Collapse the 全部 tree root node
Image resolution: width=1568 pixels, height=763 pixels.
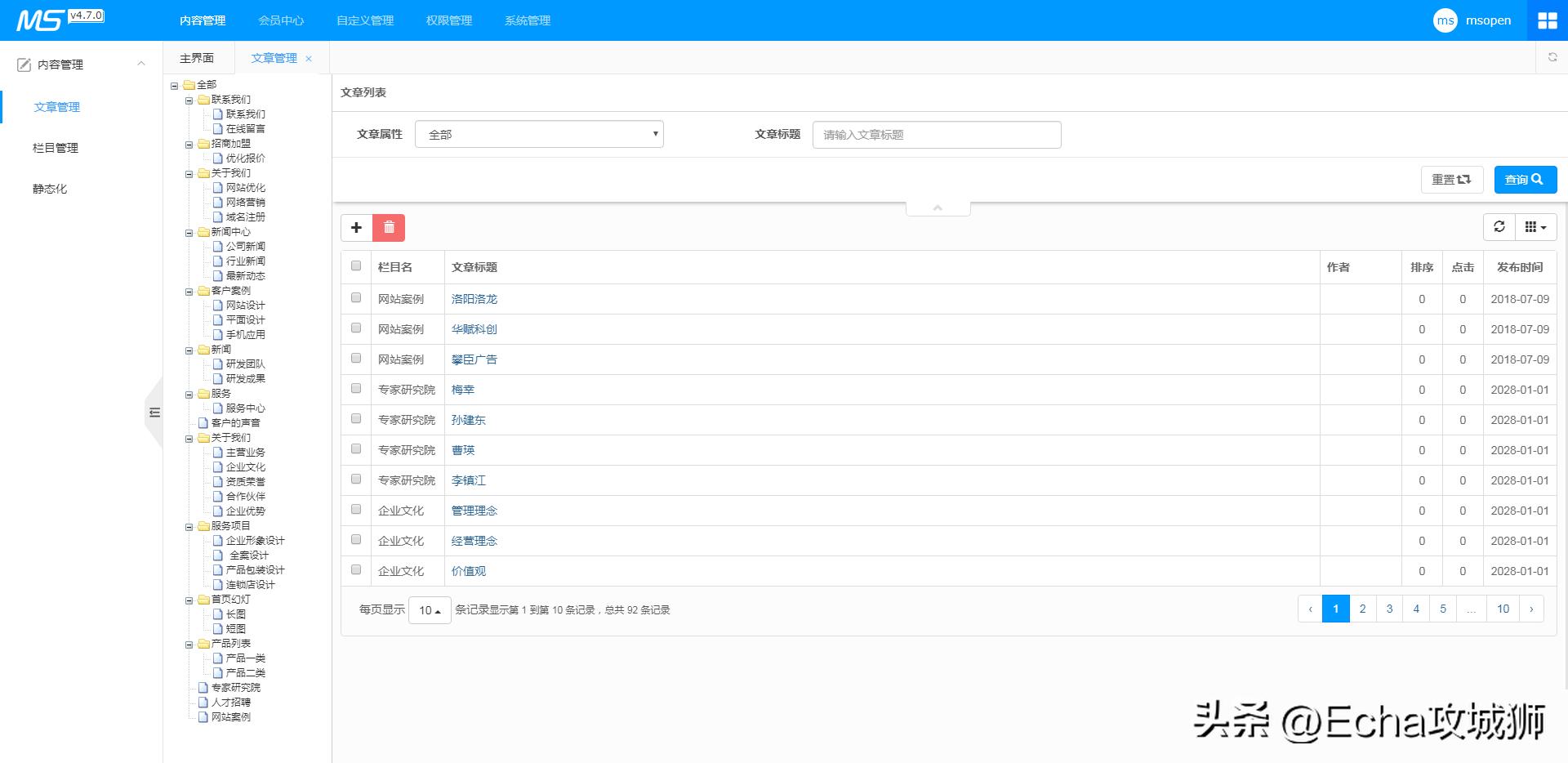(173, 84)
